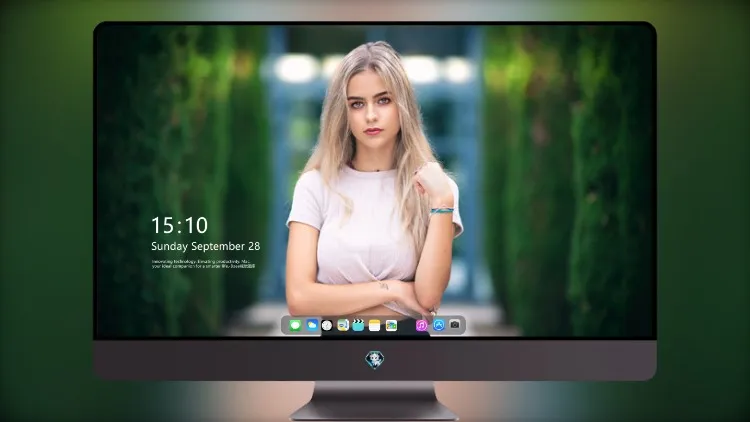This screenshot has width=750, height=422.
Task: Launch the blue App Store icon
Action: coord(439,325)
